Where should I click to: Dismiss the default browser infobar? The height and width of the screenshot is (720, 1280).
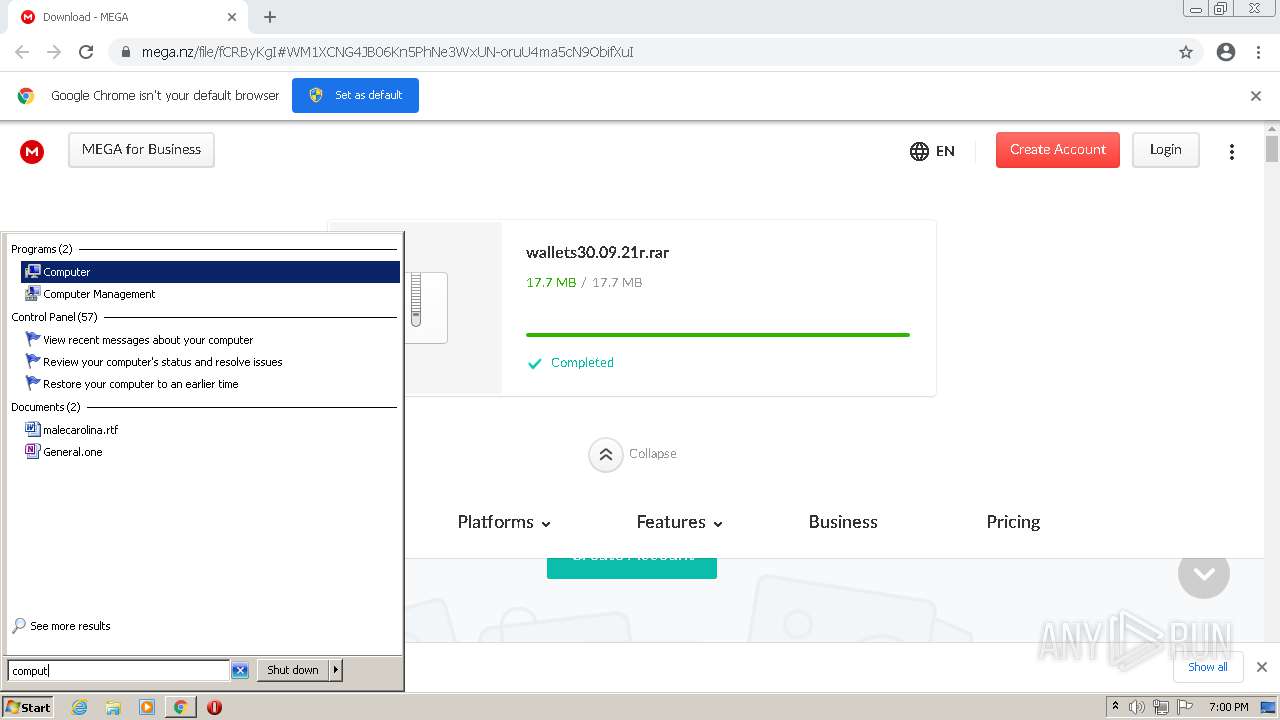[1256, 96]
